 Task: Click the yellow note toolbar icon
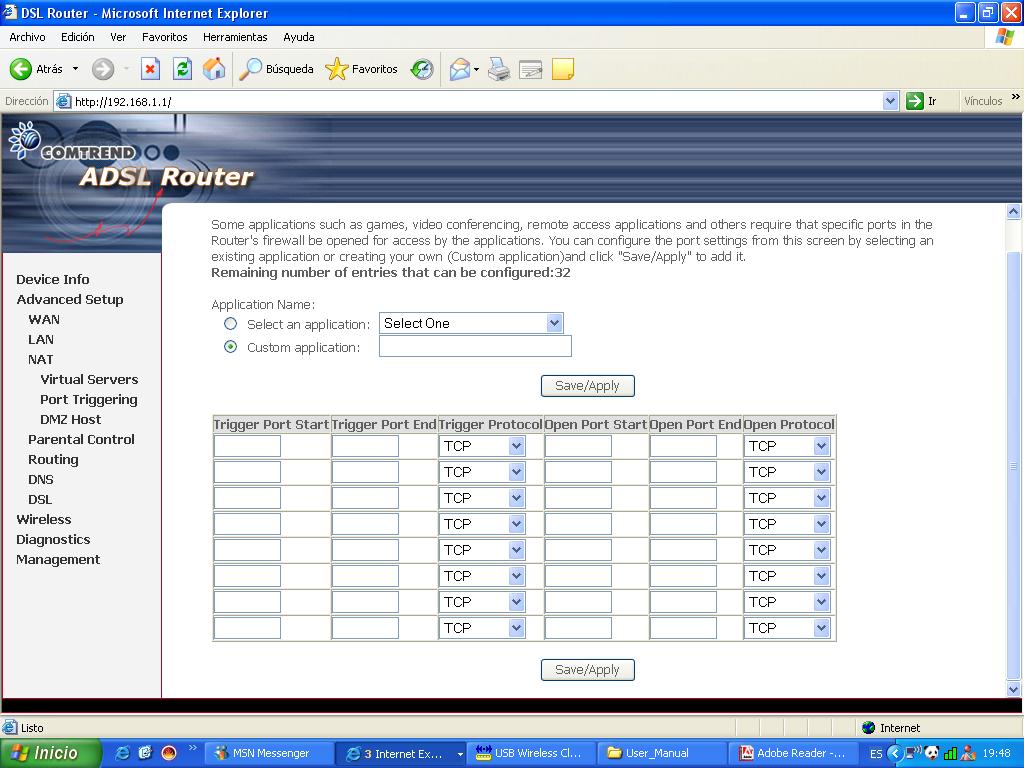point(563,69)
